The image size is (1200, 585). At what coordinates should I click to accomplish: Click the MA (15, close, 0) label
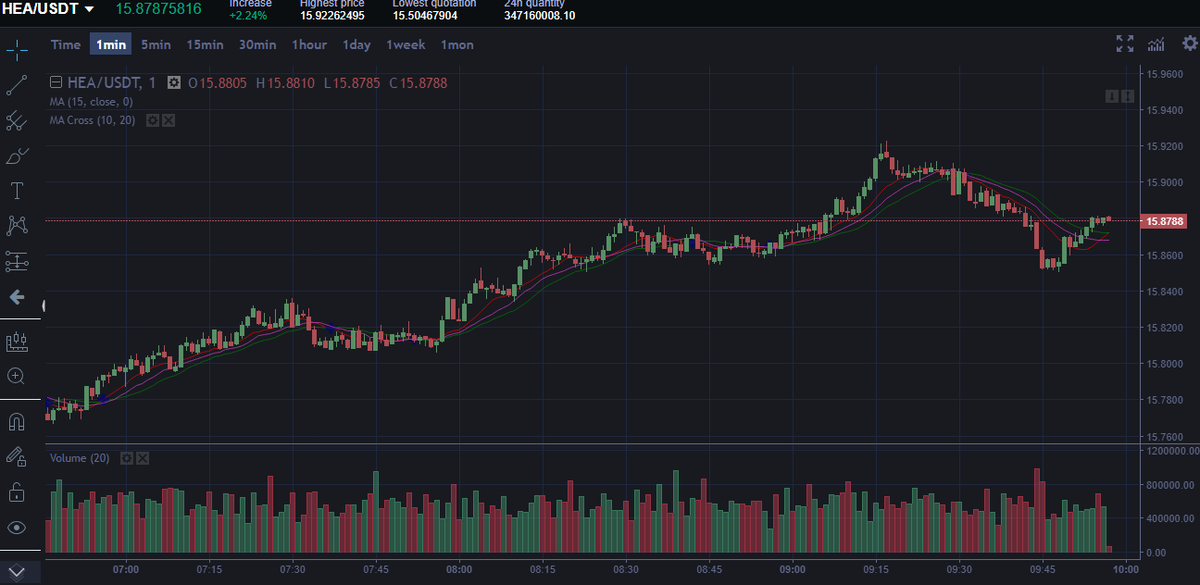point(91,101)
